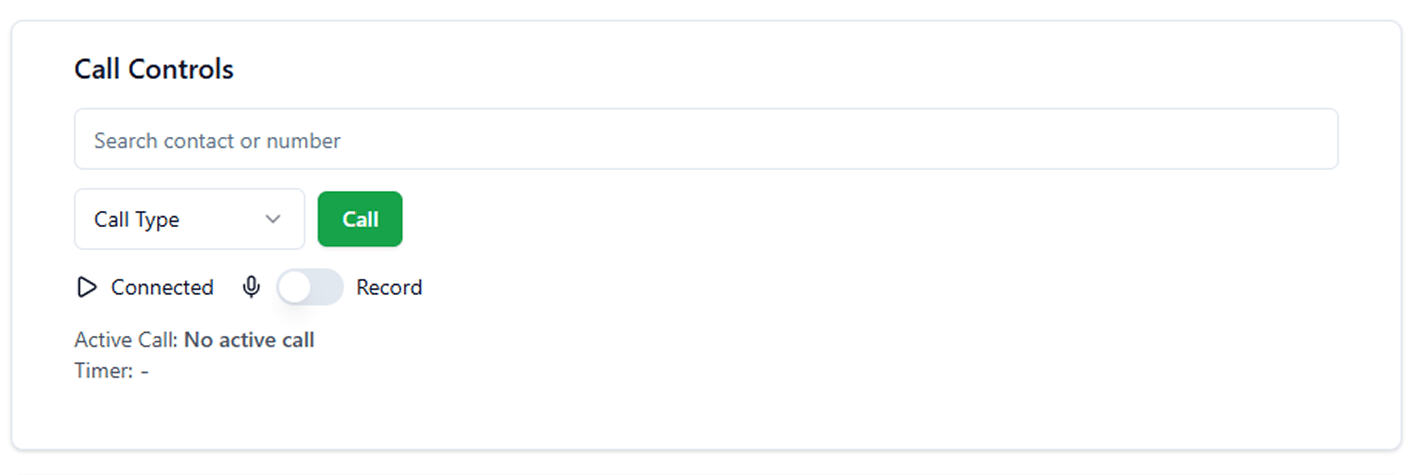The height and width of the screenshot is (475, 1416).
Task: Click the Active Call label
Action: click(x=126, y=340)
